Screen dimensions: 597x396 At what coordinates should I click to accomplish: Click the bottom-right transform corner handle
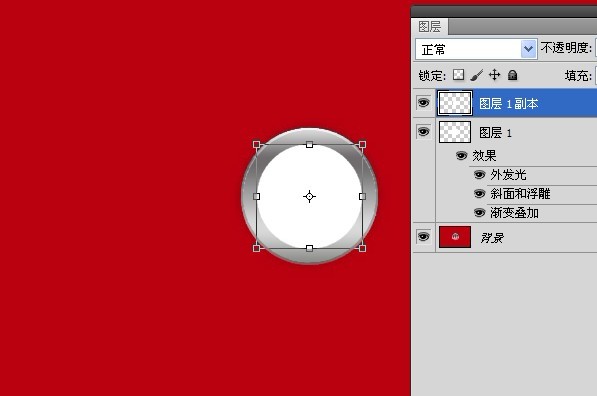[x=362, y=248]
